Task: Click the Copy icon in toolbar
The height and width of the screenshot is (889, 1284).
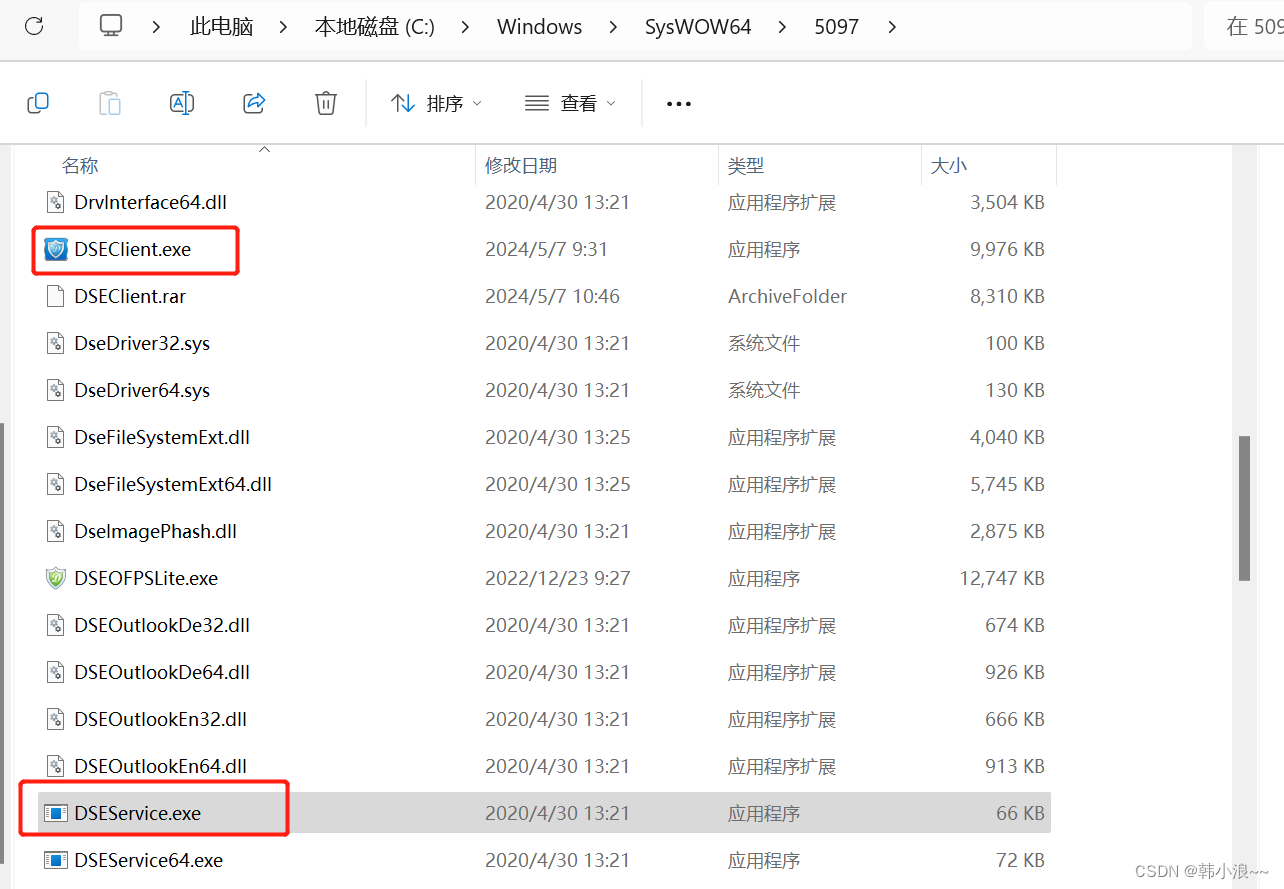Action: (38, 103)
